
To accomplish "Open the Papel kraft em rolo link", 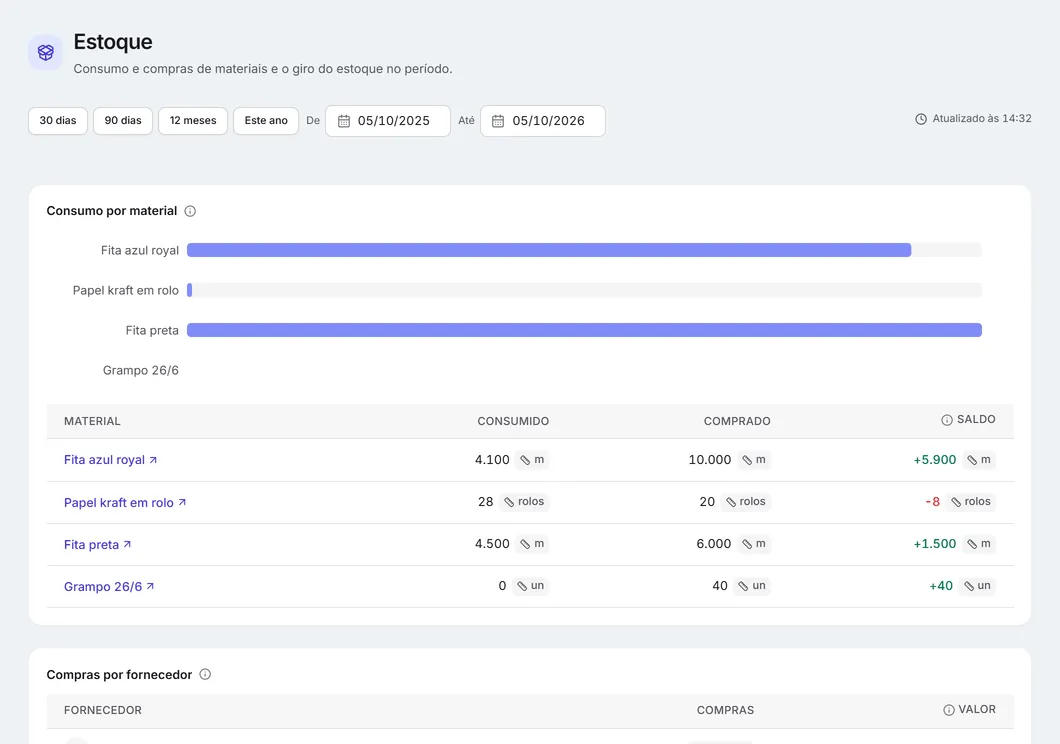I will click(118, 503).
